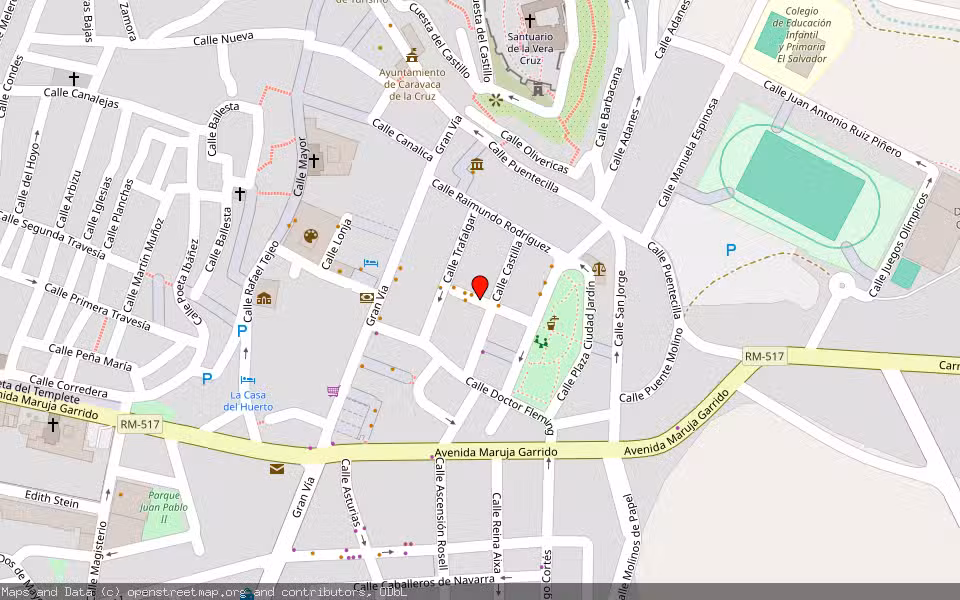960x600 pixels.
Task: Select the Parque Juan Pablo II label
Action: coord(163,507)
